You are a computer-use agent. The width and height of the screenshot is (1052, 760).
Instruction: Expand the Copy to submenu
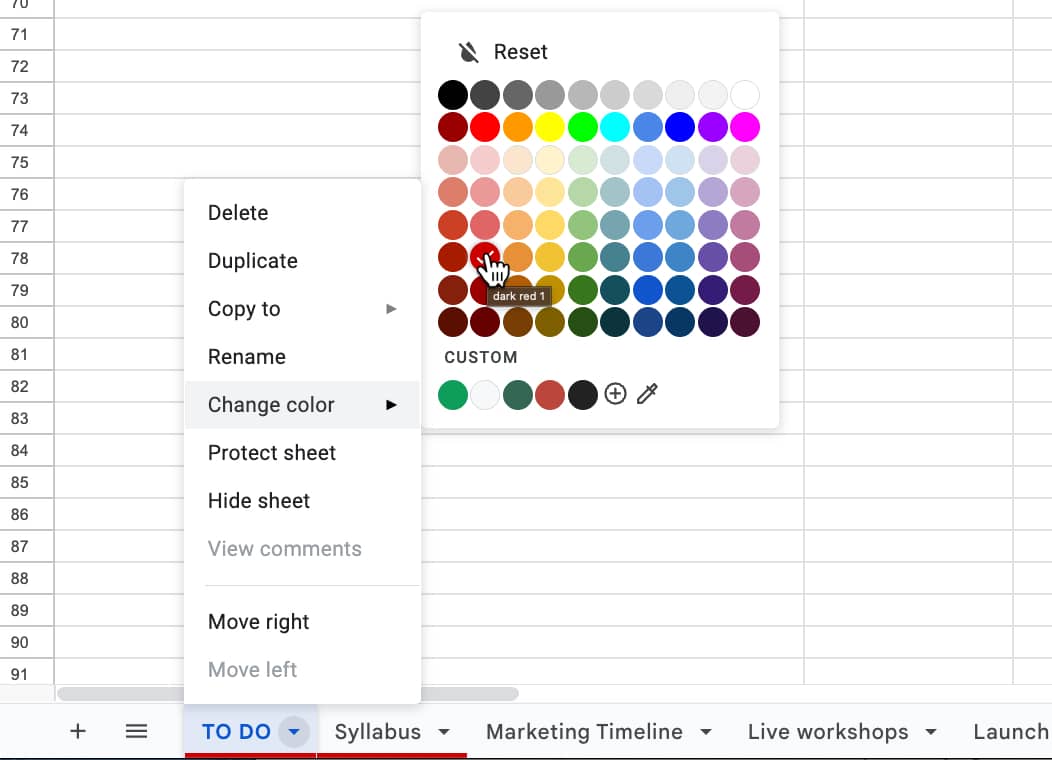coord(391,309)
